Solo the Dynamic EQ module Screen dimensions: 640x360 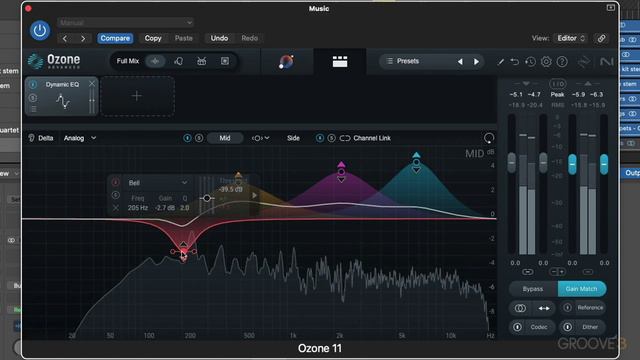tap(33, 98)
